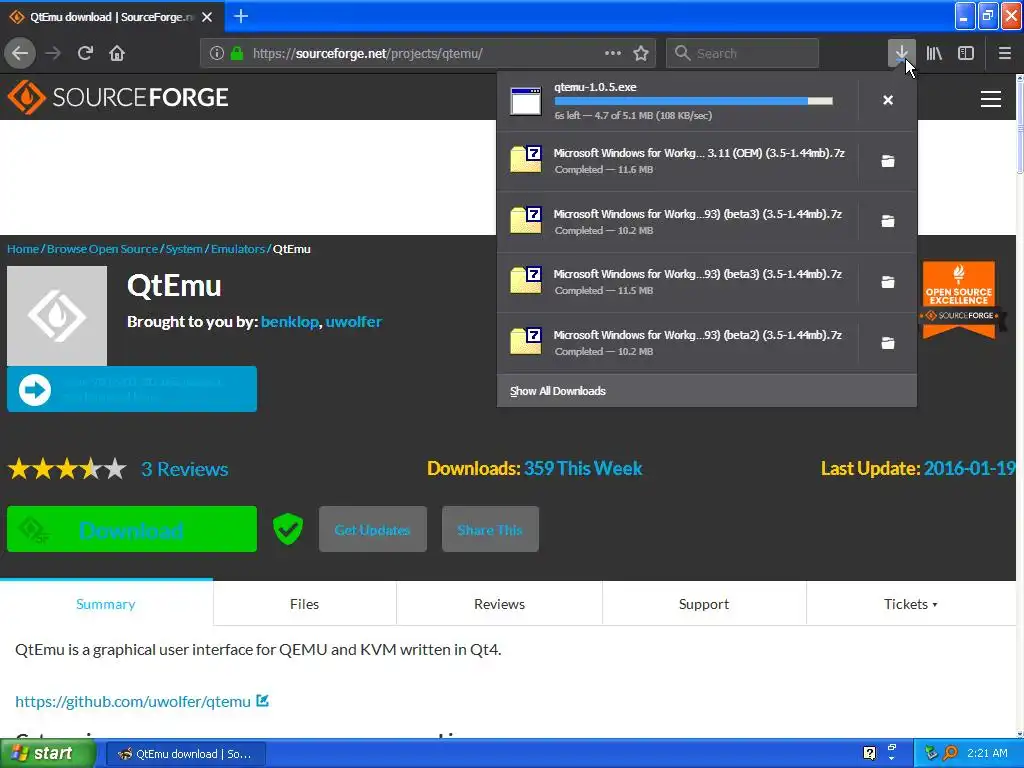
Task: Click 359 This Week downloads stat
Action: pos(583,468)
